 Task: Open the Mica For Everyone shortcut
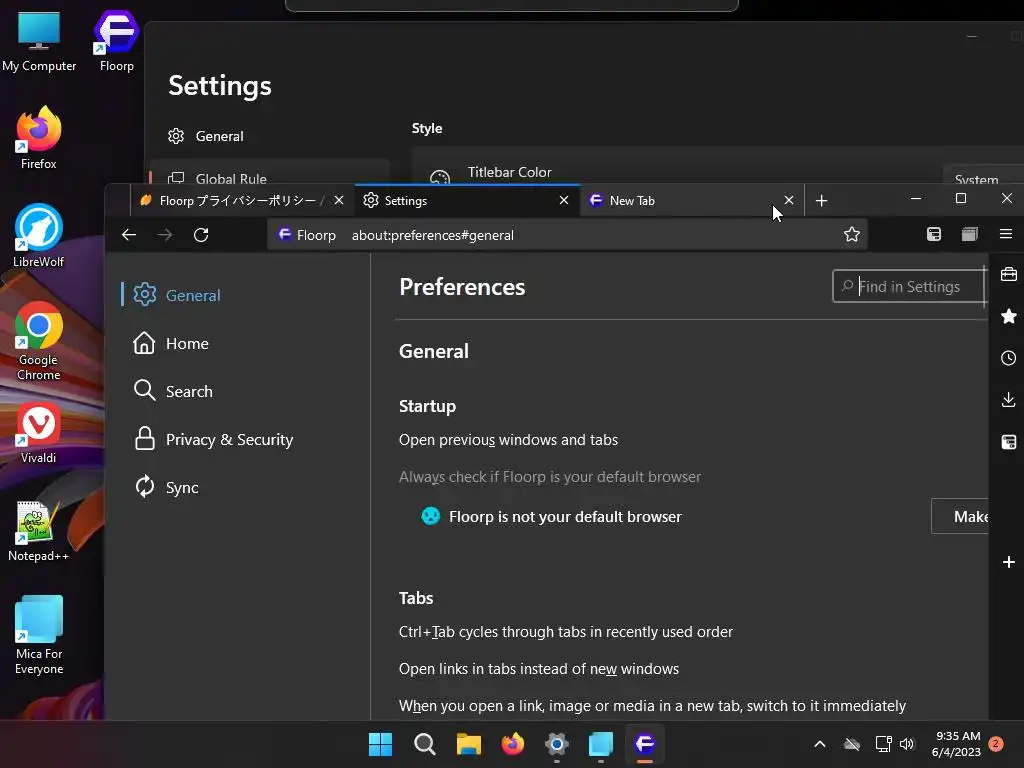point(39,635)
